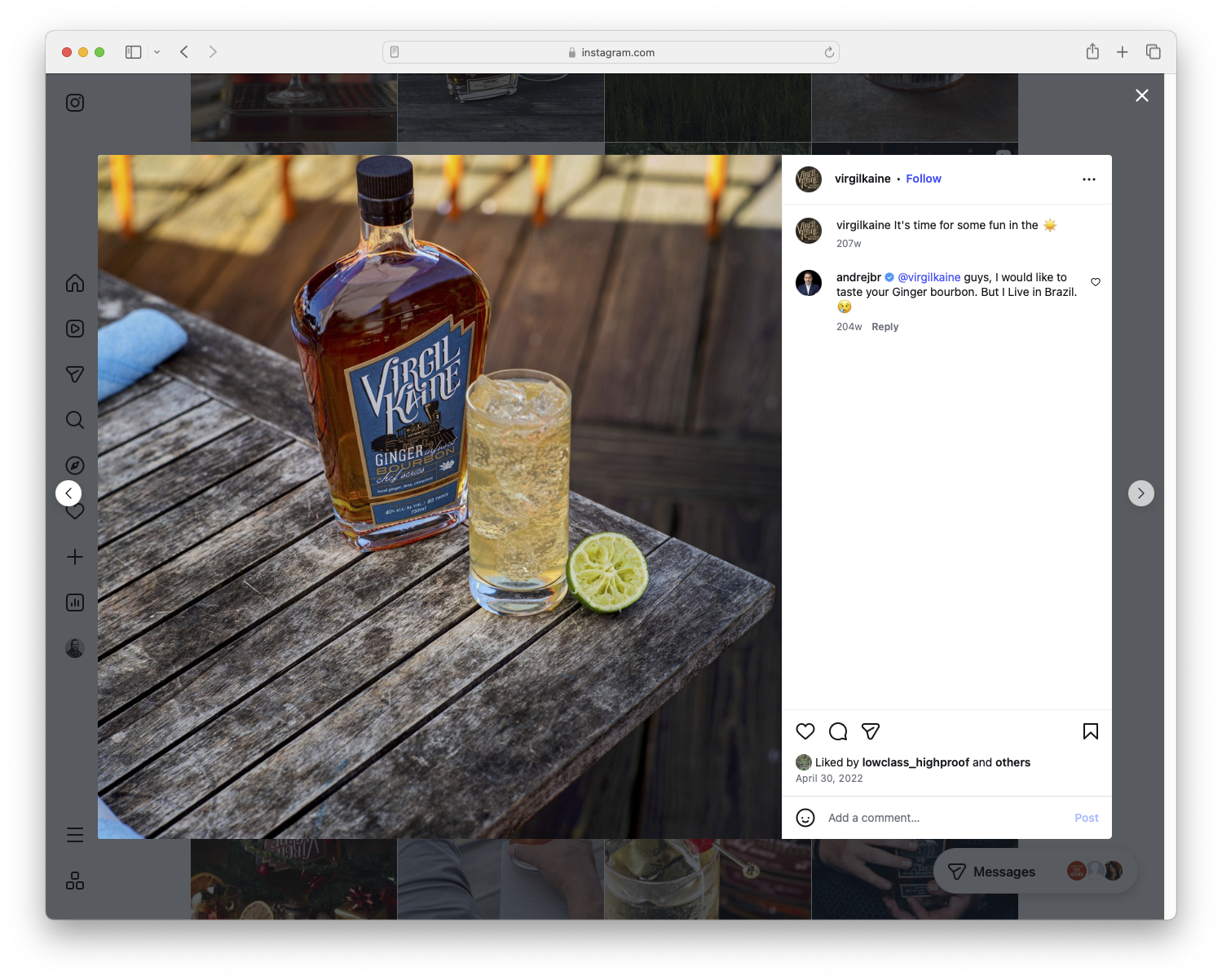Like the post with the heart icon
Screen dimensions: 1222x980
click(805, 731)
